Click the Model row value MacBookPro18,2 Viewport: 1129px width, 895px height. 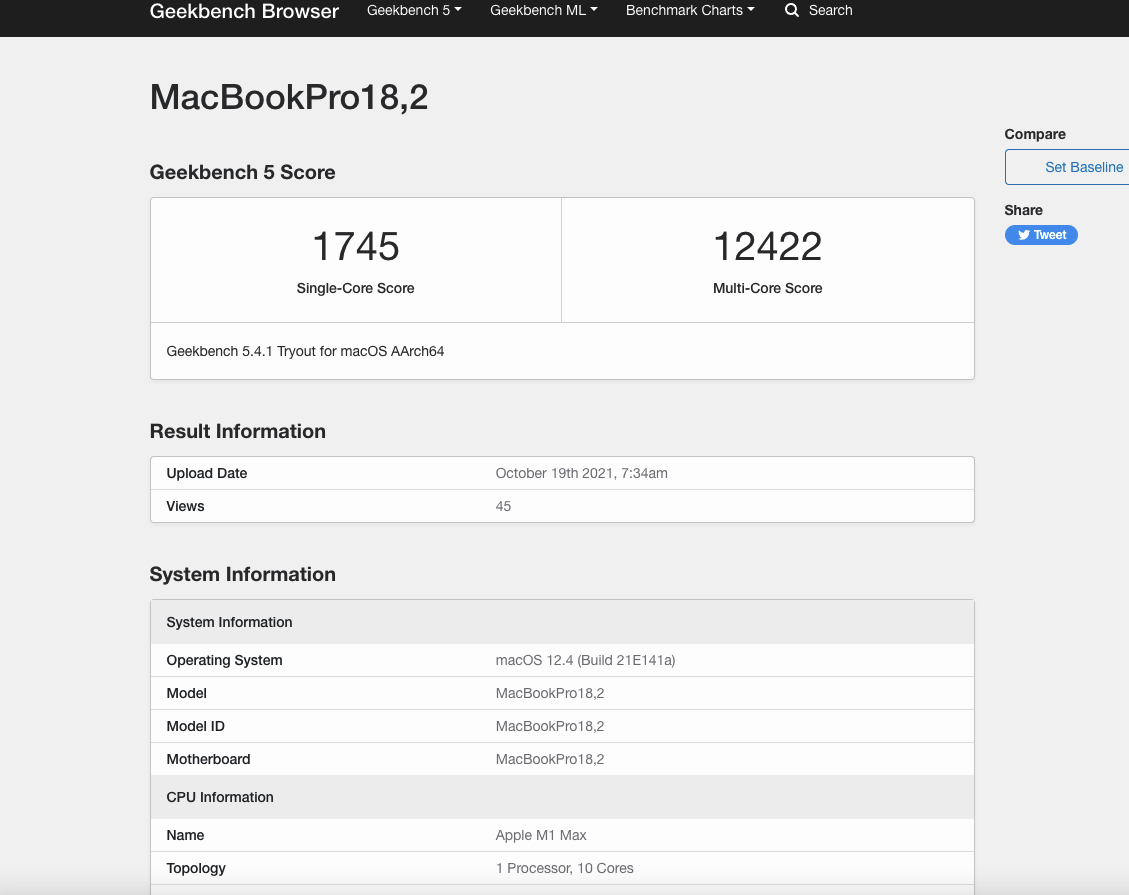[550, 693]
